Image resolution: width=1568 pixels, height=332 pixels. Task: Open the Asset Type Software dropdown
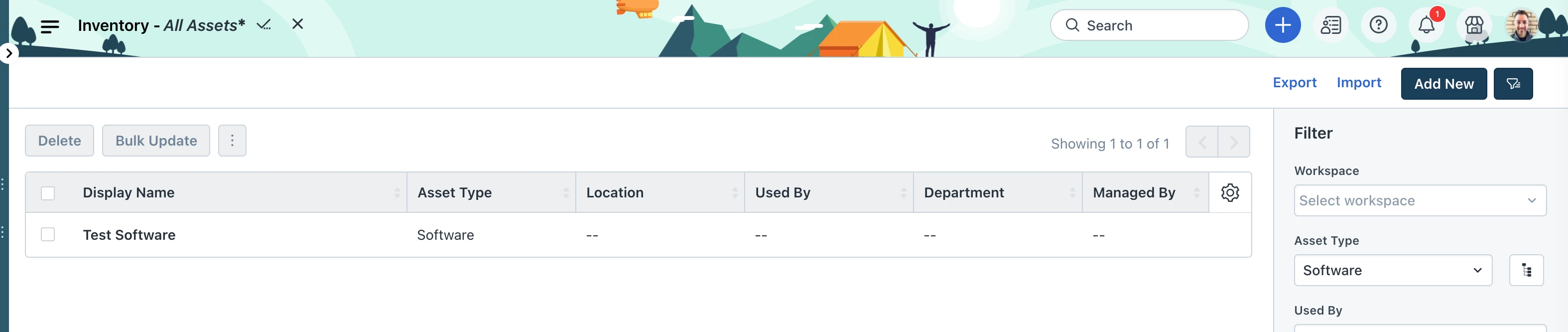click(1393, 270)
